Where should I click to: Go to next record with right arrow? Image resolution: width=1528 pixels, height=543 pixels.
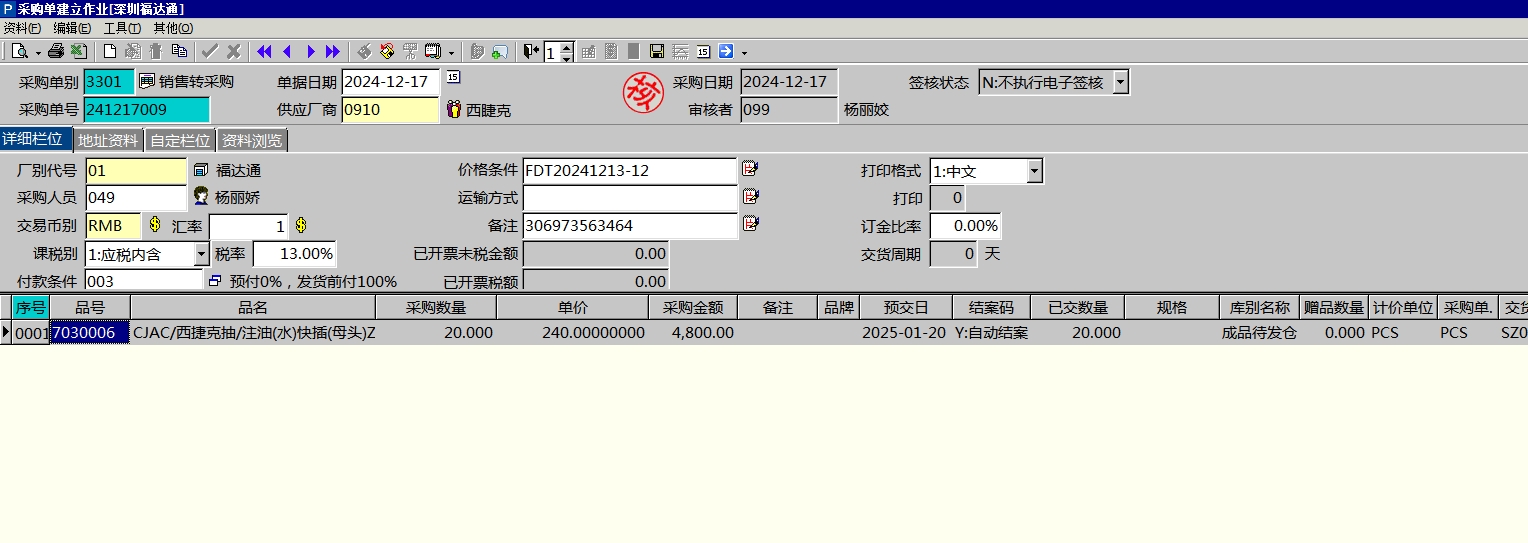coord(310,51)
